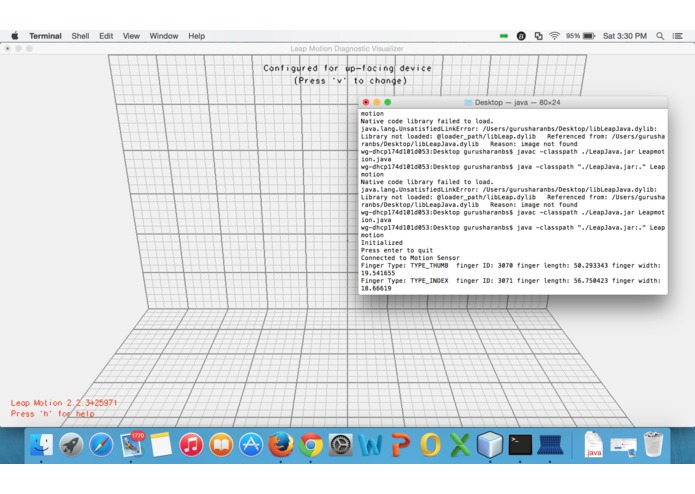Launch Outlook from the Dock
Screen dimensions: 695x494
point(430,444)
